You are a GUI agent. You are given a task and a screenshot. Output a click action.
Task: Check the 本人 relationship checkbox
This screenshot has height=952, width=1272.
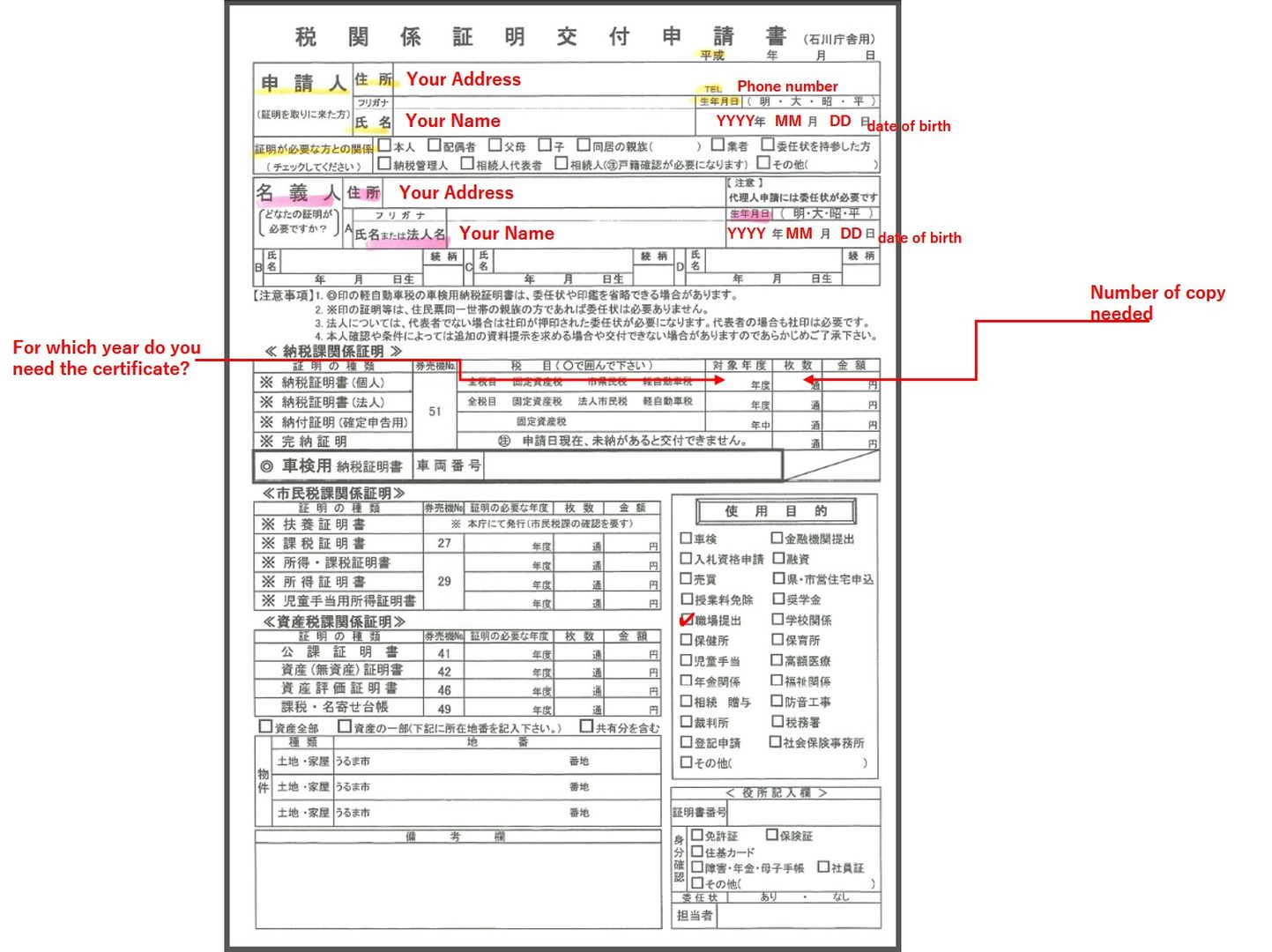383,144
